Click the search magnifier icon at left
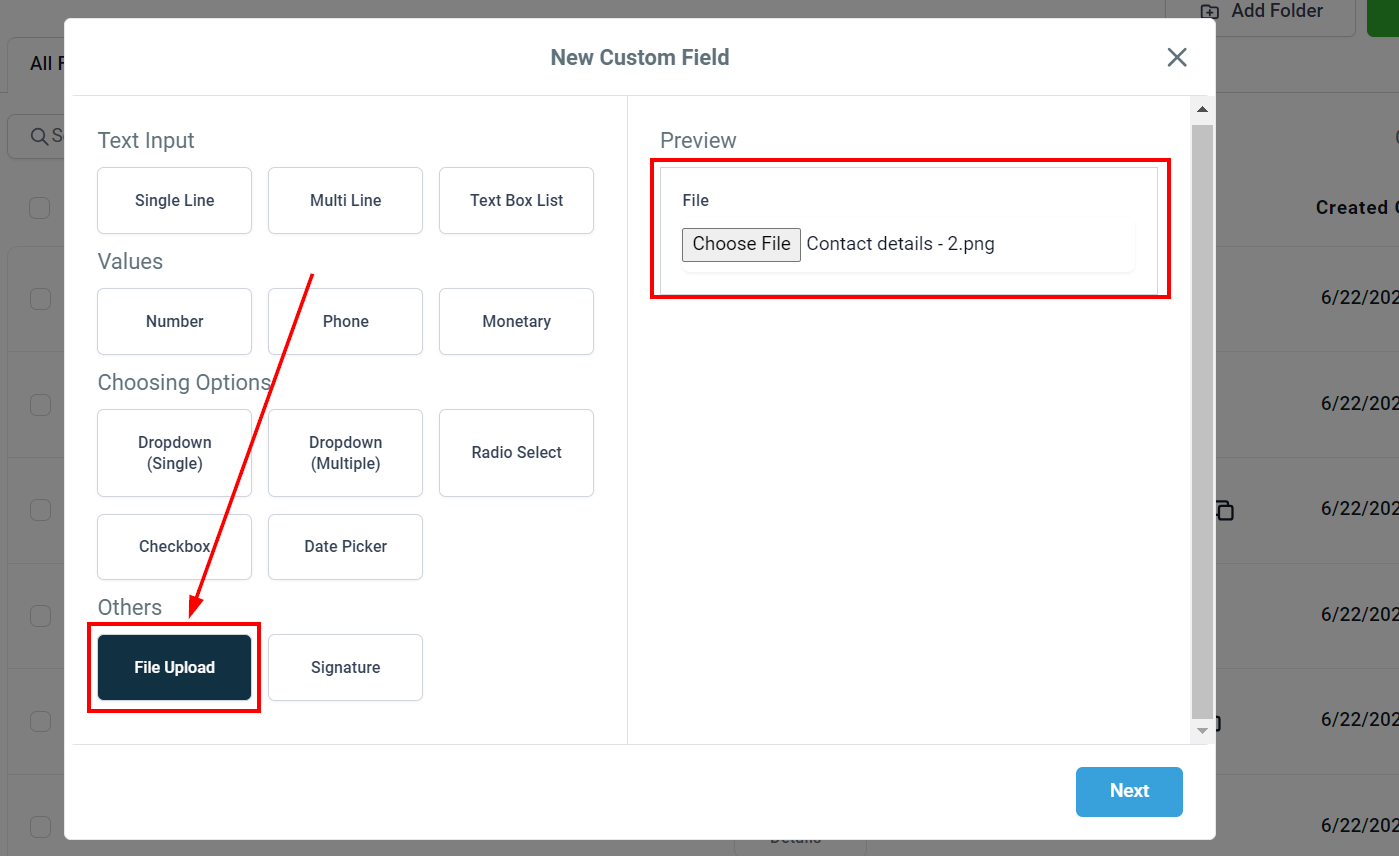 [x=39, y=136]
